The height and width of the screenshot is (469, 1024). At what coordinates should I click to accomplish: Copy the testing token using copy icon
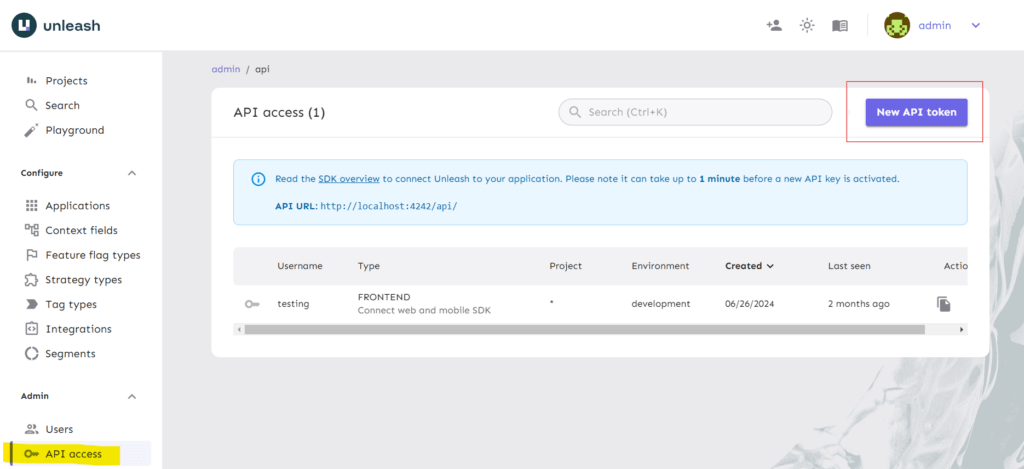pos(943,304)
